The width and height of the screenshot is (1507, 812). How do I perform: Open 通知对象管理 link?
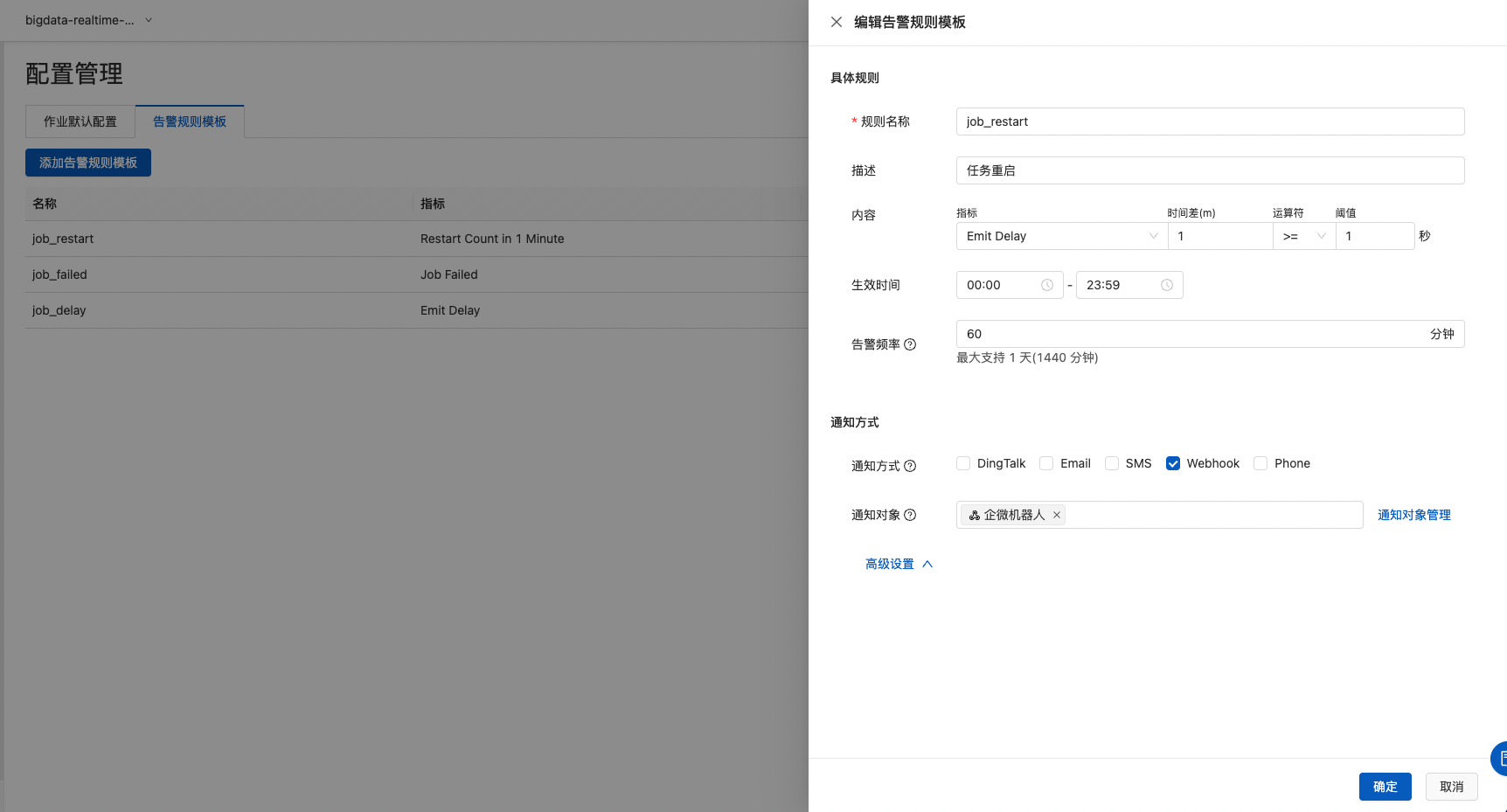(1414, 515)
